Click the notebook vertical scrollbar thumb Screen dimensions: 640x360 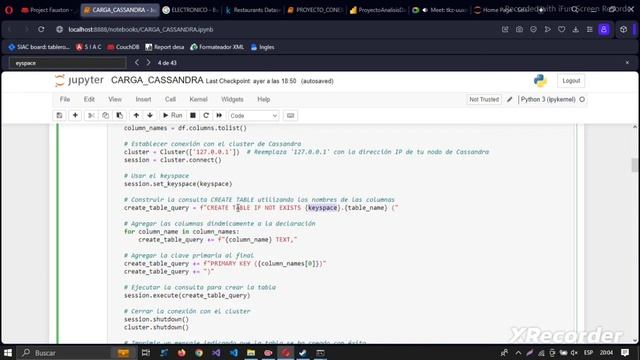pos(635,166)
